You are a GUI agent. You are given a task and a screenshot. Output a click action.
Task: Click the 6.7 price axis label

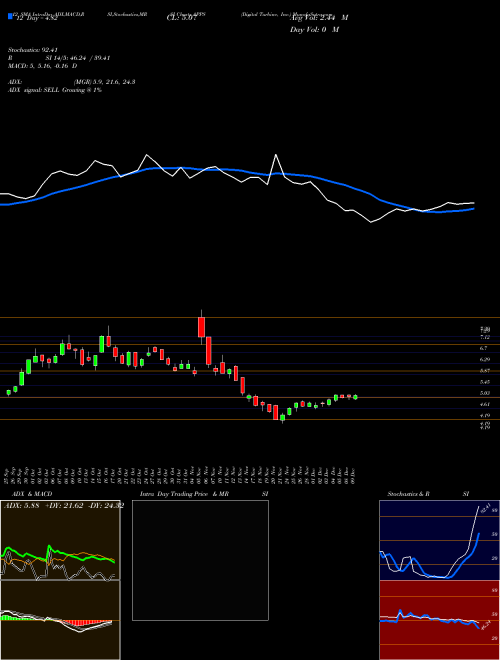483,348
